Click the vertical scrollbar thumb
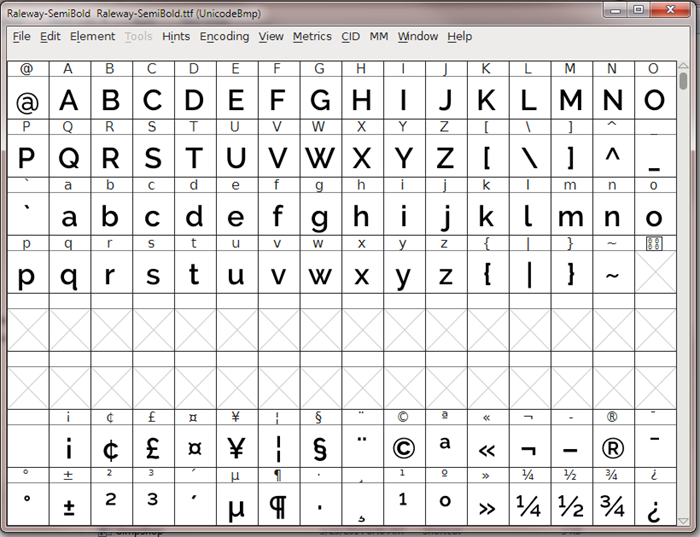Image resolution: width=700 pixels, height=537 pixels. click(x=683, y=81)
